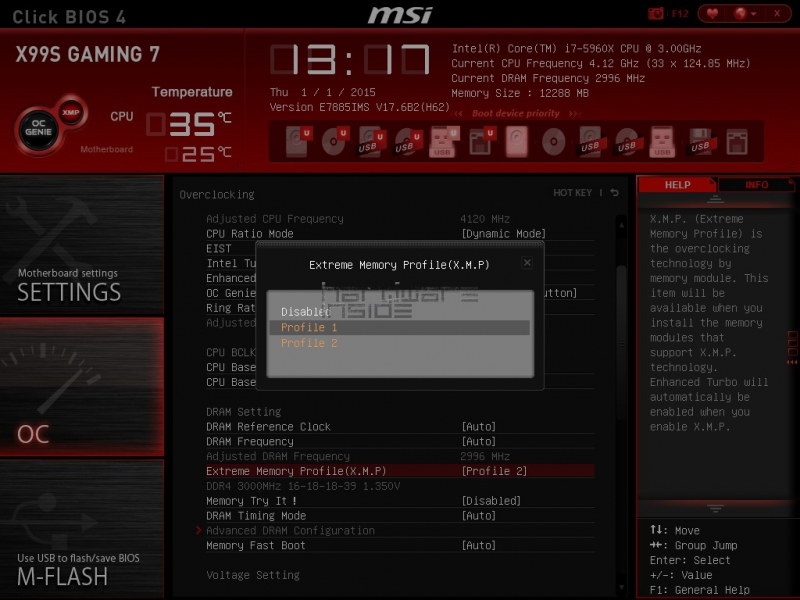800x600 pixels.
Task: Switch to the HELP tab
Action: click(678, 185)
